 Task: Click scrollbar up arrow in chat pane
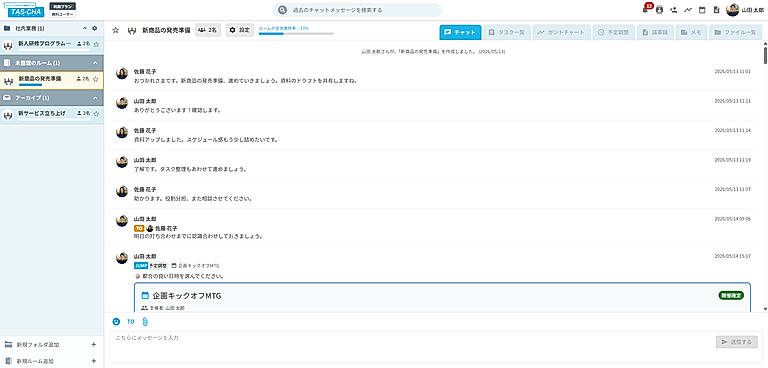765,44
